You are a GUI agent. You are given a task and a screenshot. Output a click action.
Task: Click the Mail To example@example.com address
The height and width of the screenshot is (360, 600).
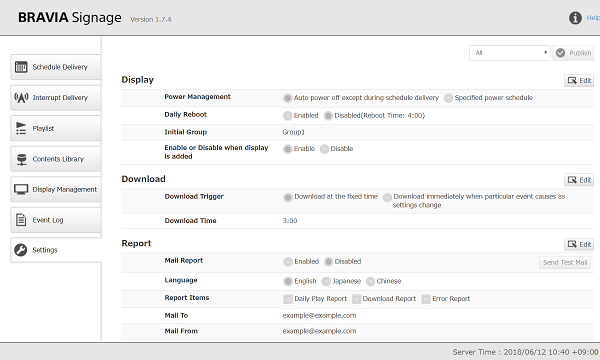click(x=319, y=316)
